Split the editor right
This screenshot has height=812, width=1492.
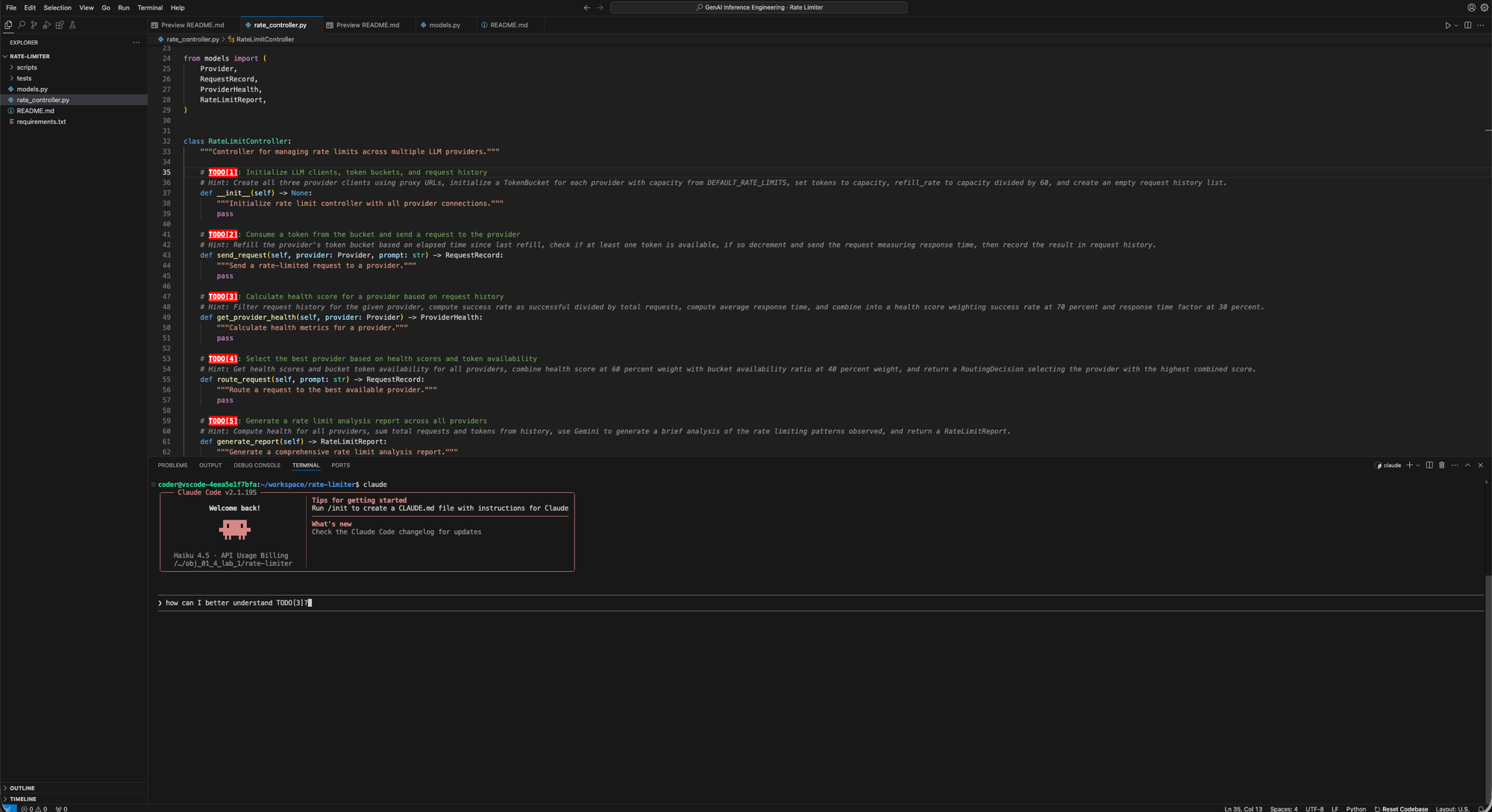click(1467, 25)
